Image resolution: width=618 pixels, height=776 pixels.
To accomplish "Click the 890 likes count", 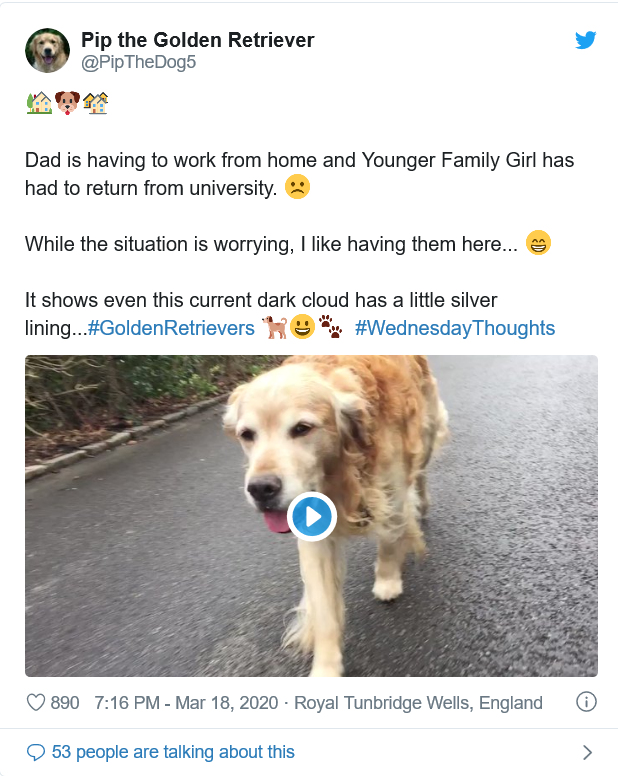I will tap(65, 702).
